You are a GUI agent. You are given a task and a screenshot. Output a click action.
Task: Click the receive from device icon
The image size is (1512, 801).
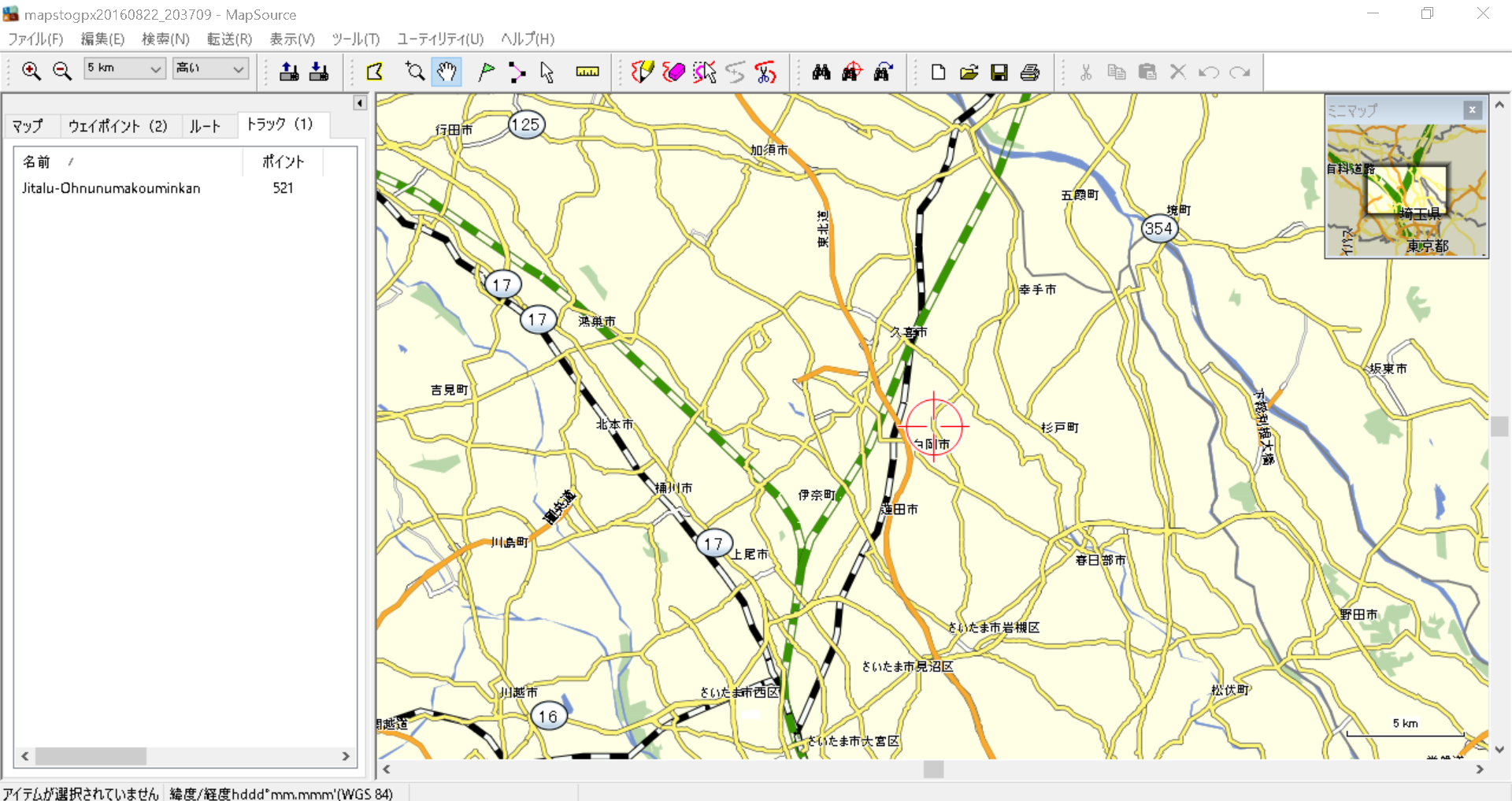click(319, 72)
